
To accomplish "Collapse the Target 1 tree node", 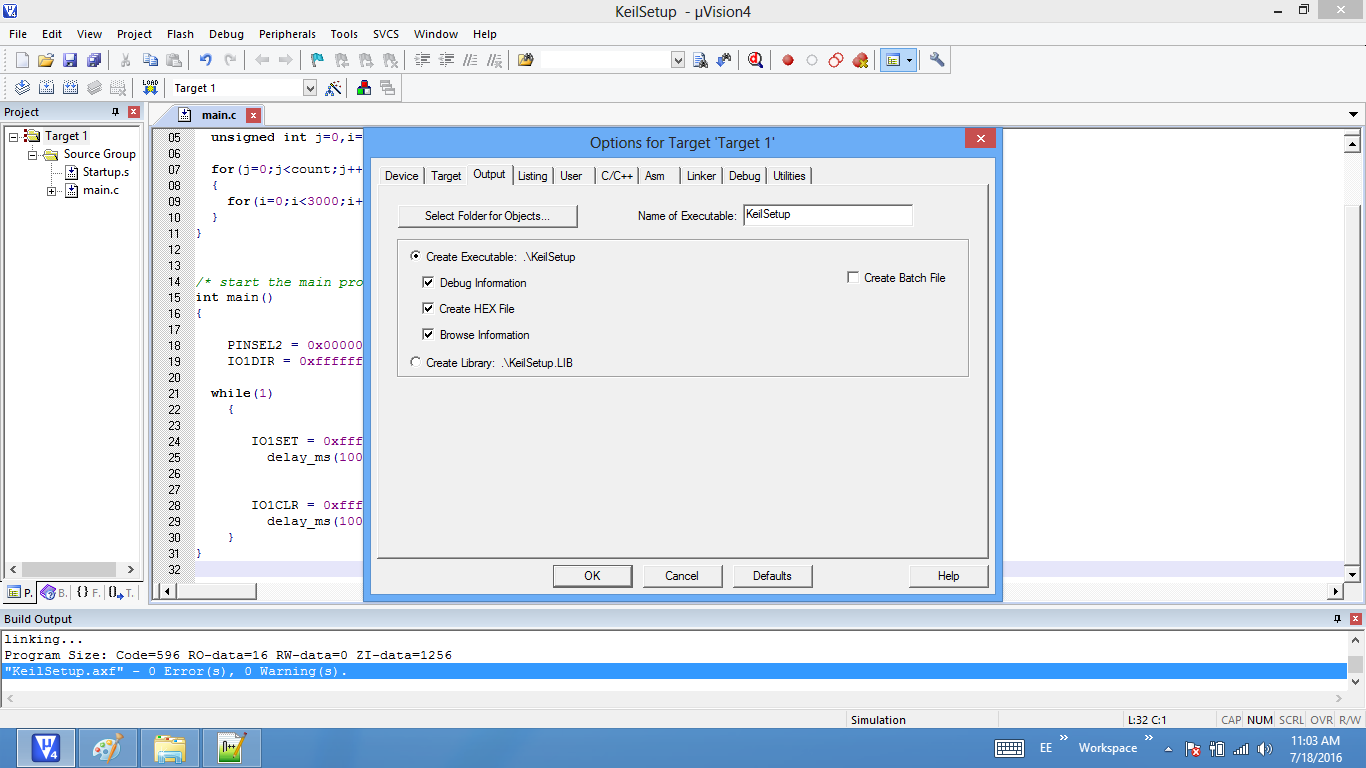I will pos(13,136).
